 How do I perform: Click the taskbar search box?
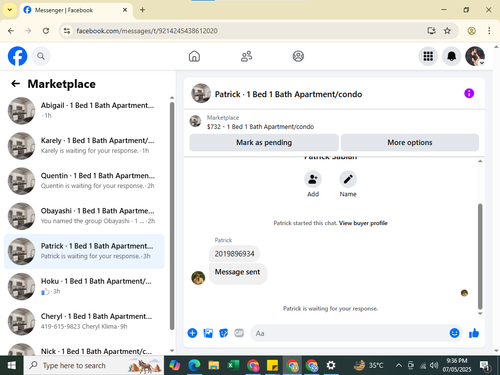click(94, 366)
